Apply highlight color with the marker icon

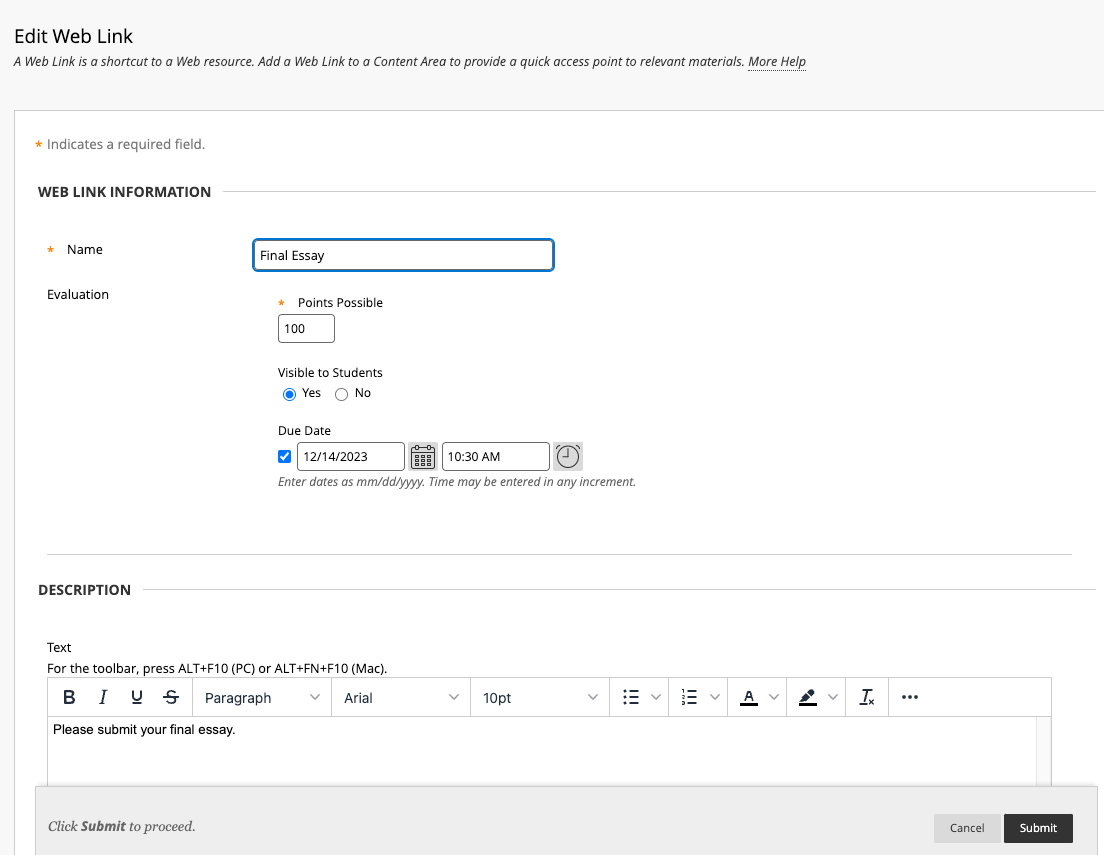[x=808, y=697]
